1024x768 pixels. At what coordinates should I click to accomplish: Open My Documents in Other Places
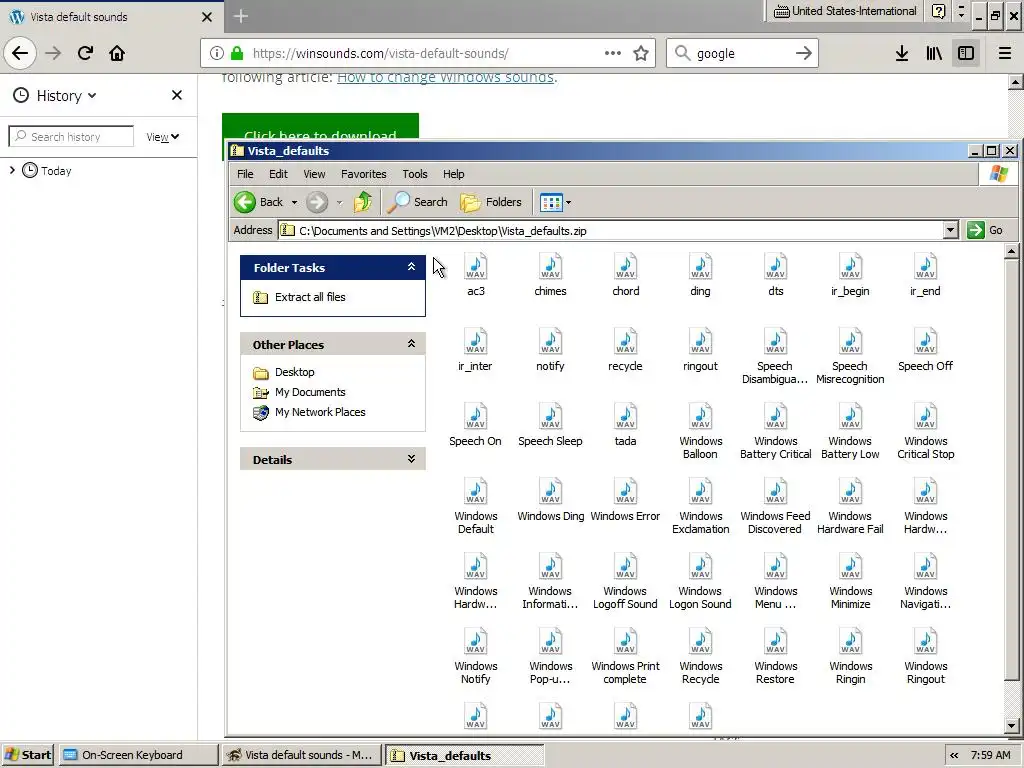pos(299,392)
